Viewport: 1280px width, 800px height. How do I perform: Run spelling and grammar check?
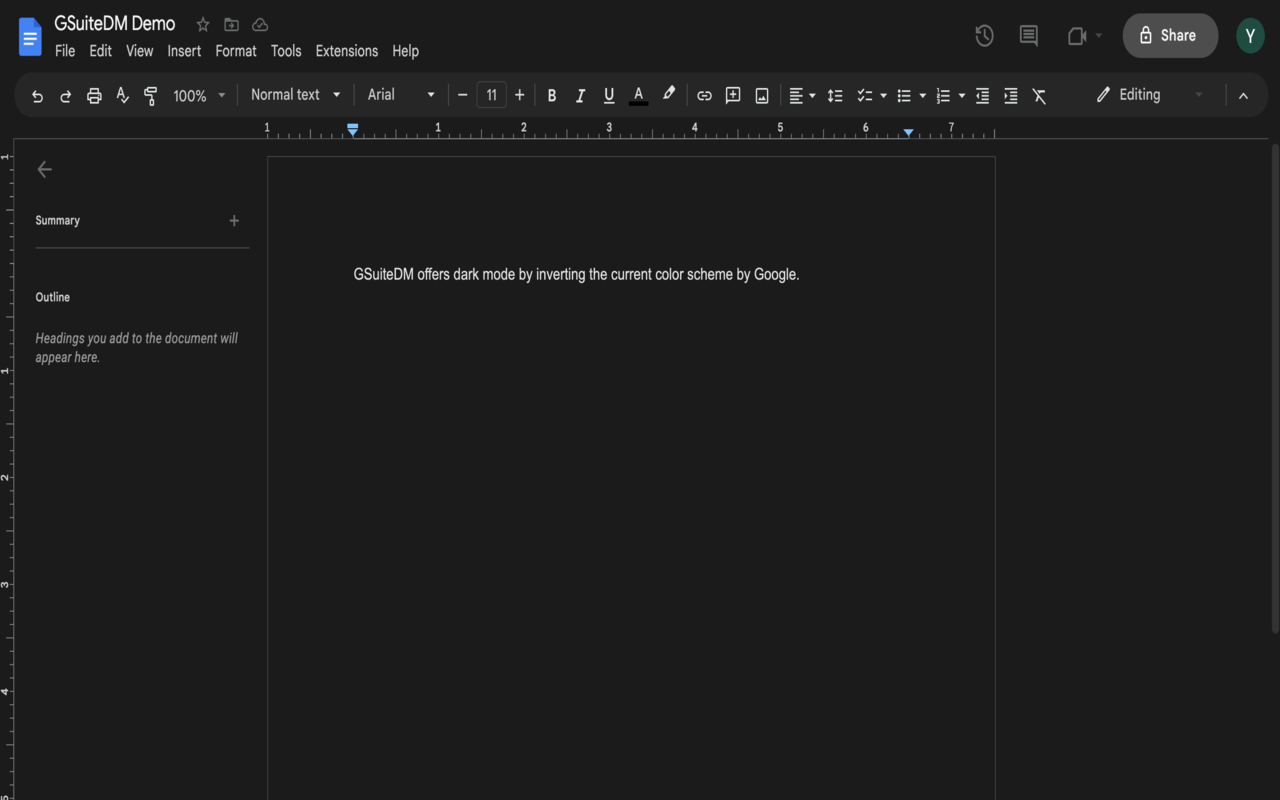(121, 94)
